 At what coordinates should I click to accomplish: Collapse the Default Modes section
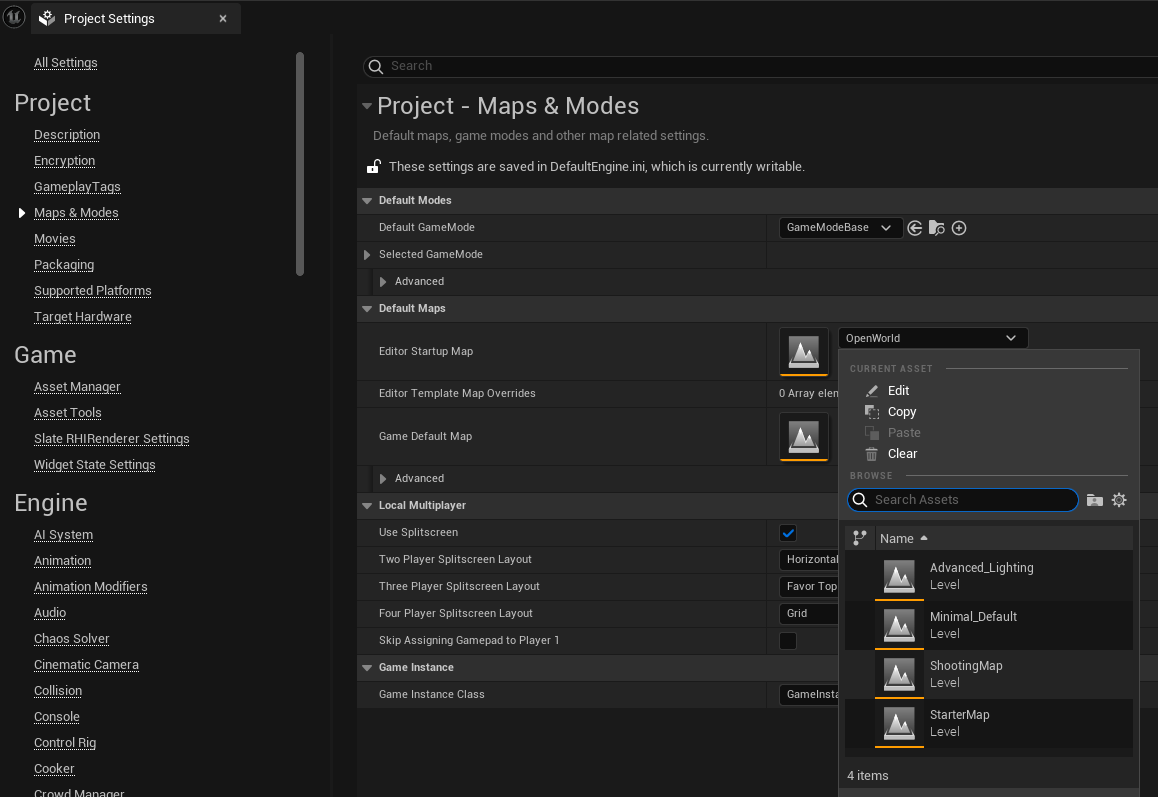tap(367, 201)
